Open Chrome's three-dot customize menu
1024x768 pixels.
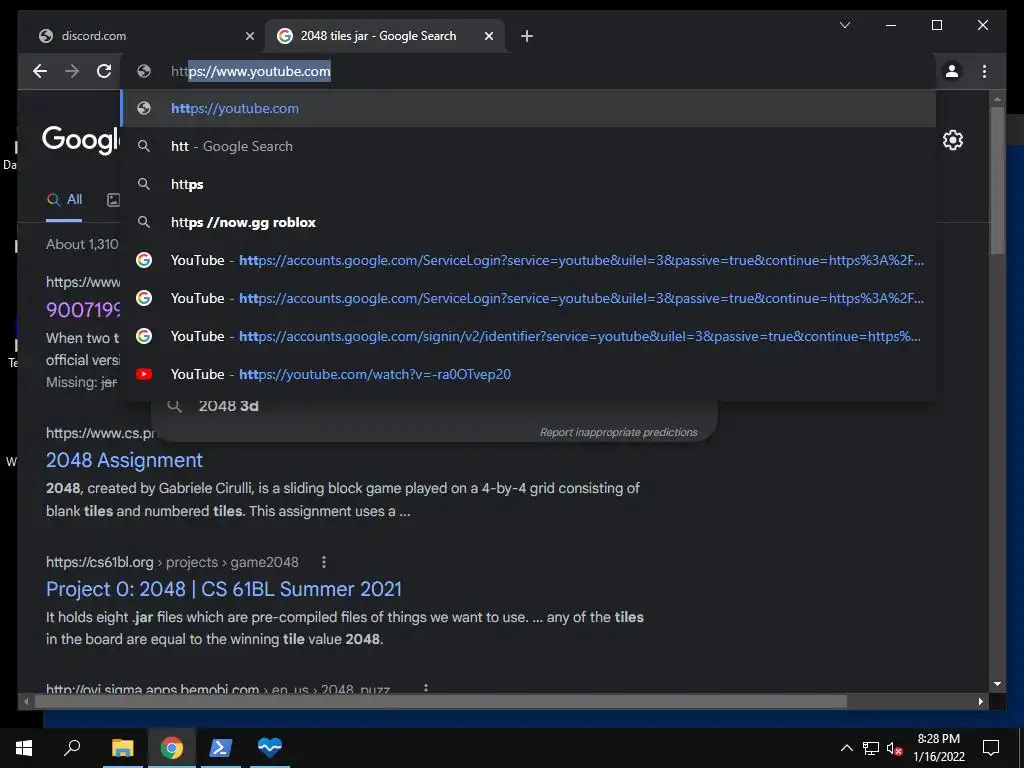coord(984,71)
